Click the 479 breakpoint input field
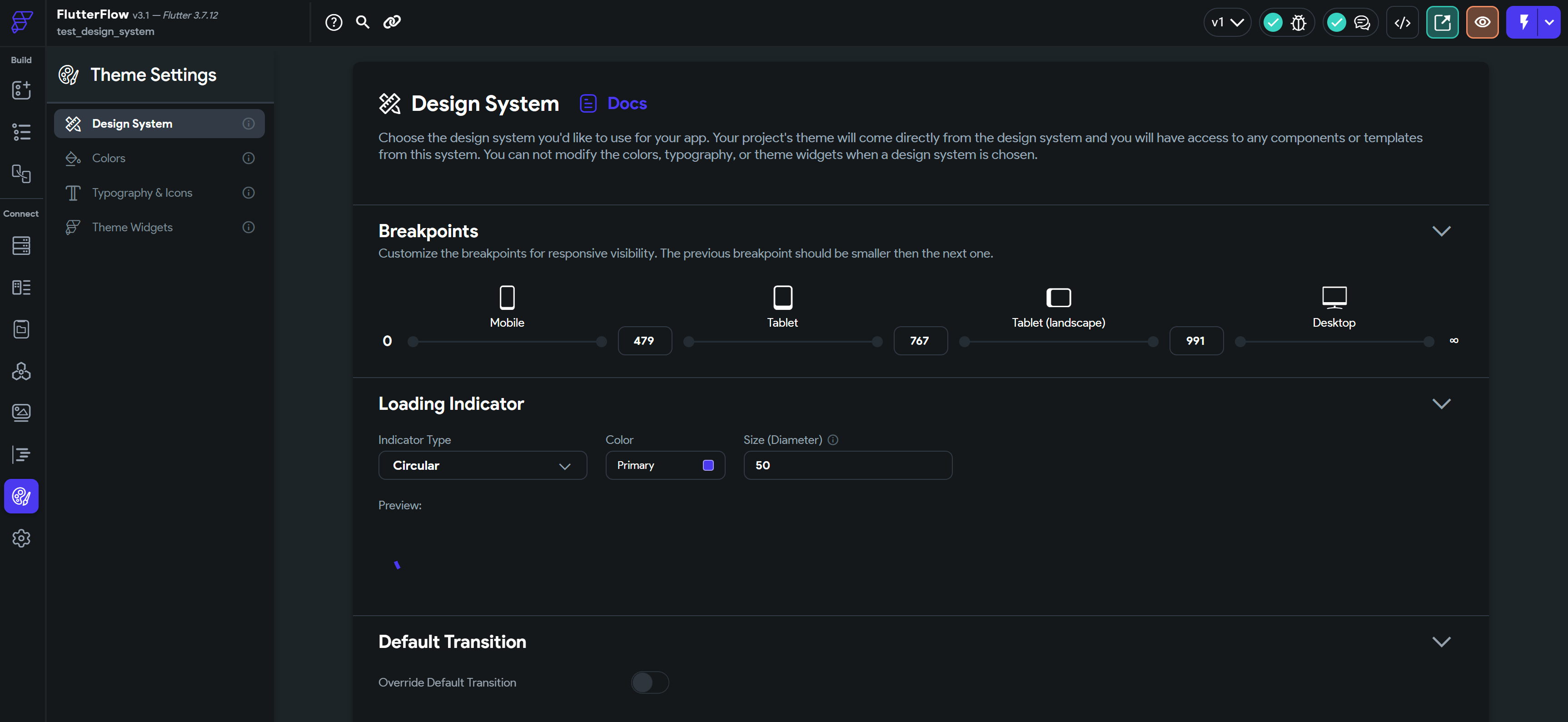1568x722 pixels. pyautogui.click(x=645, y=341)
